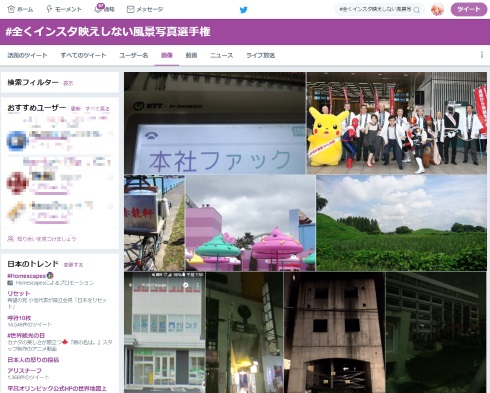Image resolution: width=490 pixels, height=393 pixels.
Task: Click the blue recommended user avatar
Action: point(17,141)
